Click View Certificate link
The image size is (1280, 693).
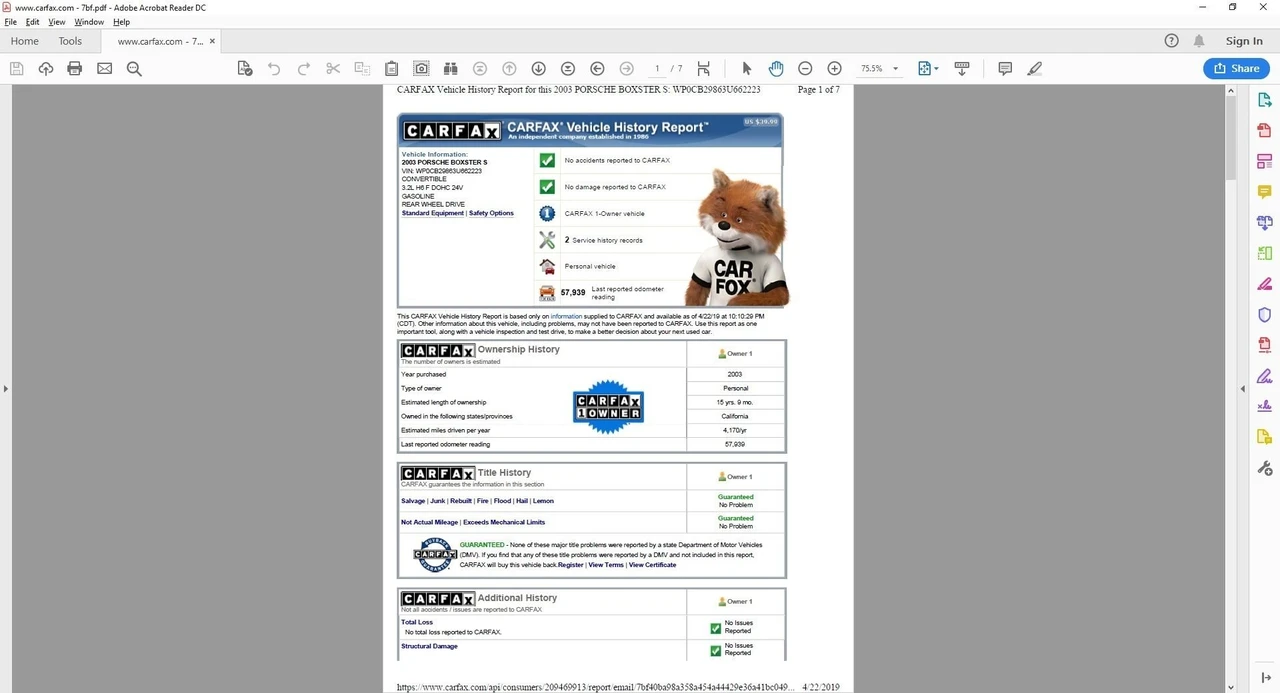tap(653, 565)
